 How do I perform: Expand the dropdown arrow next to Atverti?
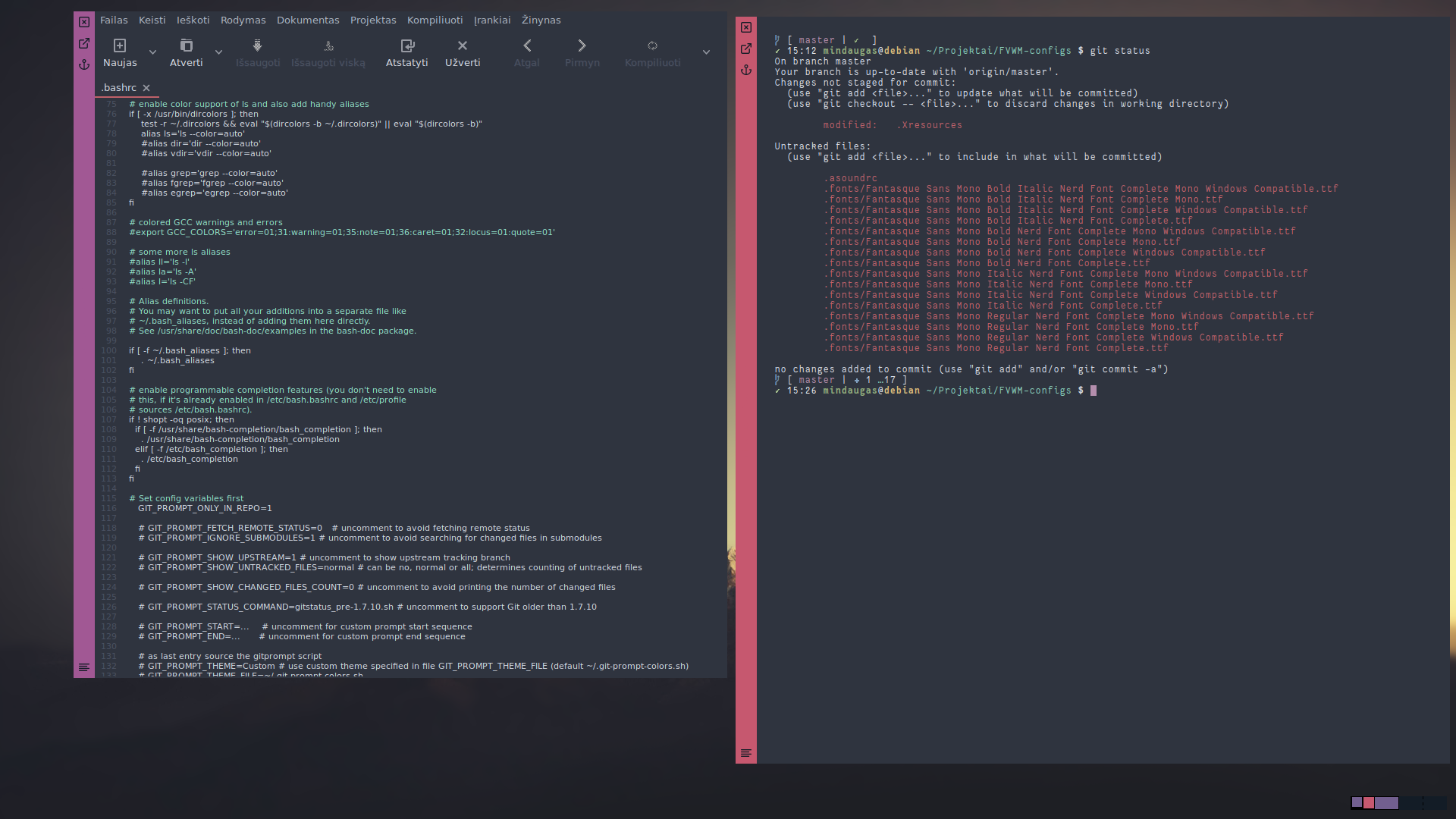[x=218, y=52]
